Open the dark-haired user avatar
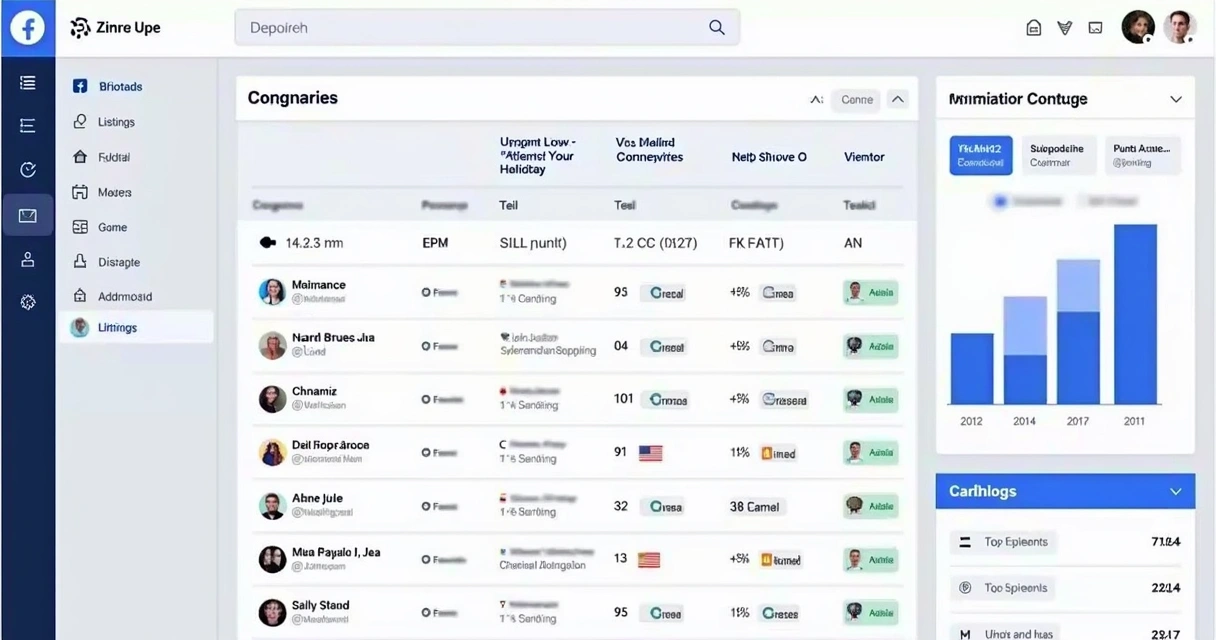The width and height of the screenshot is (1216, 640). (x=1138, y=27)
